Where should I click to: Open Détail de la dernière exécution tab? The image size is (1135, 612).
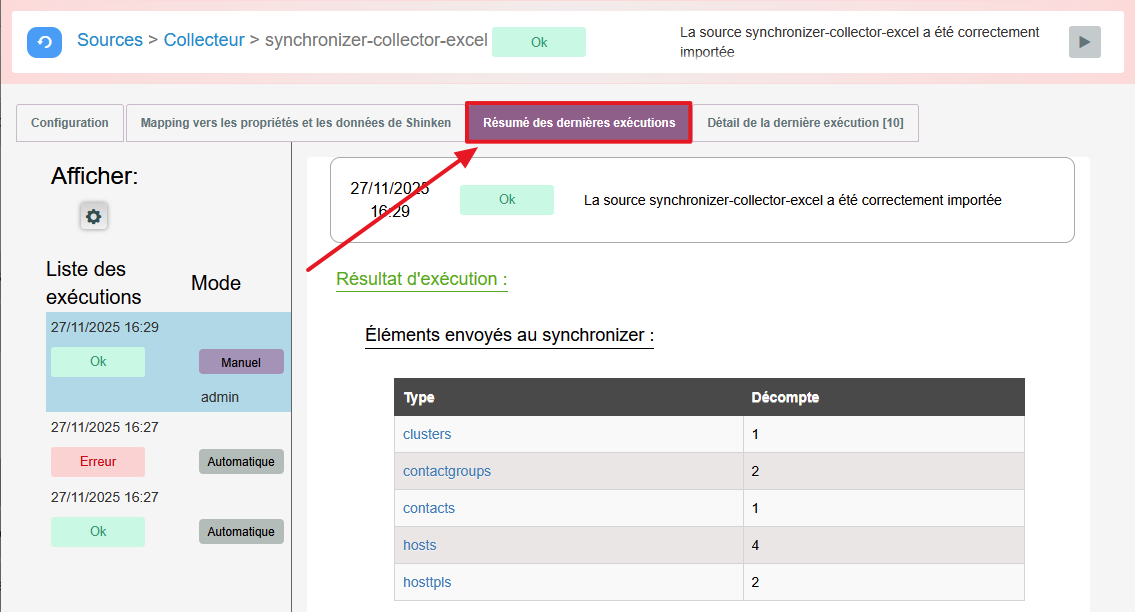pos(805,123)
